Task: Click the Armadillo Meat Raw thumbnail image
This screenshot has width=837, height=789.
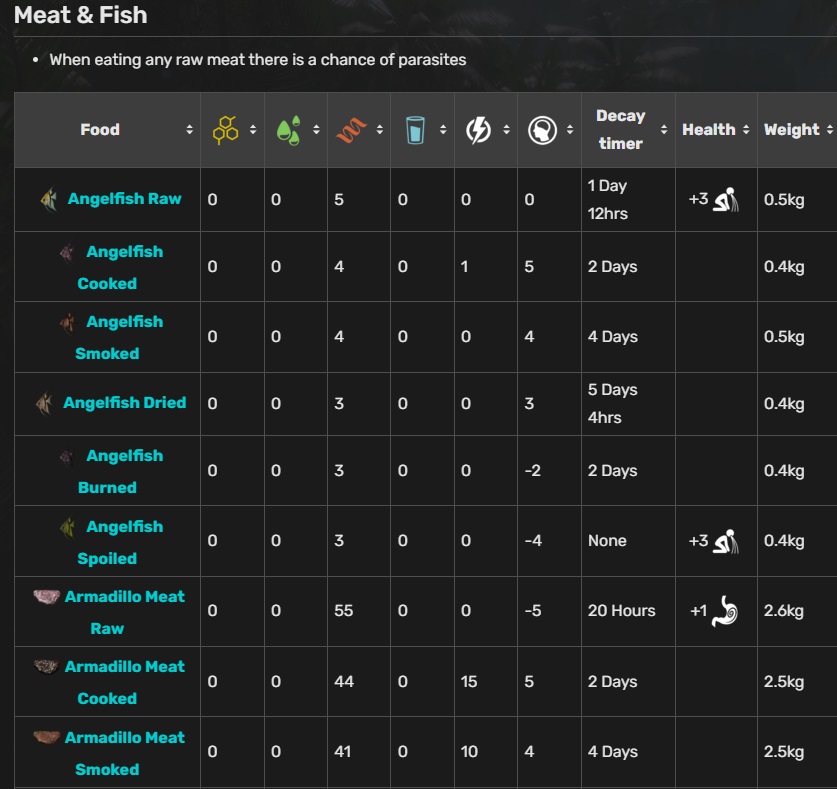Action: 46,597
